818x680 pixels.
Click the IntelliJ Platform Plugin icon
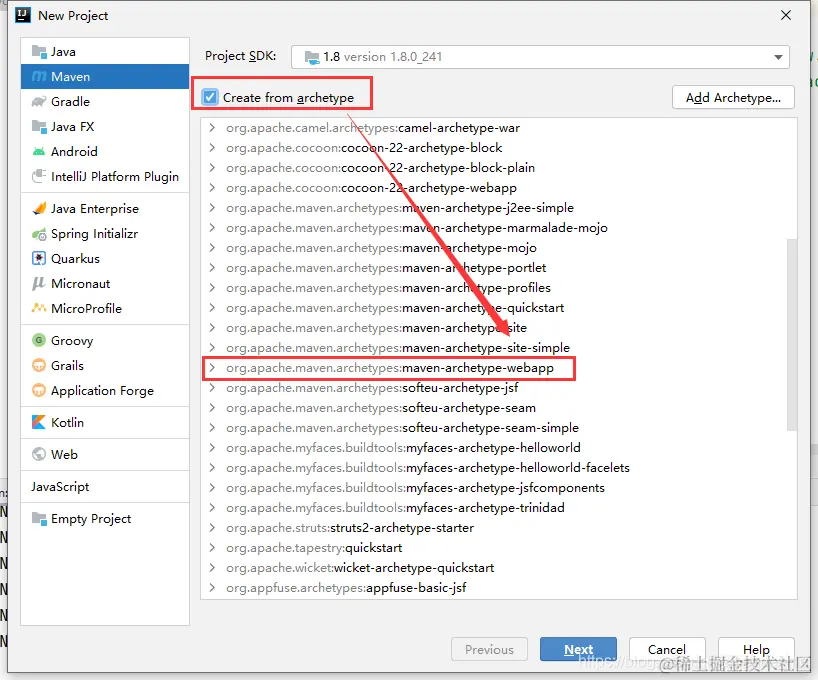39,176
